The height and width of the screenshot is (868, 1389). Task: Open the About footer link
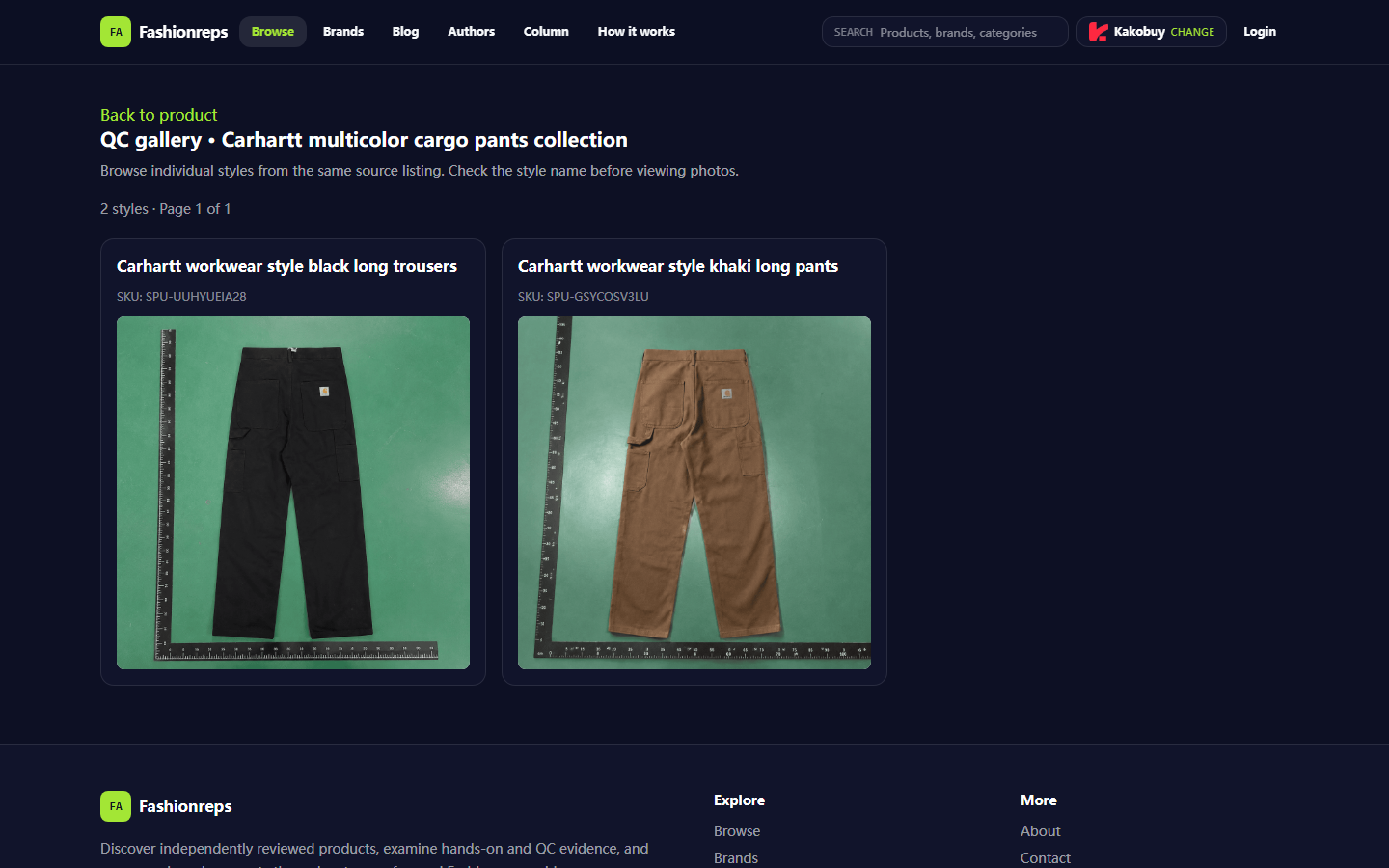click(x=1040, y=831)
